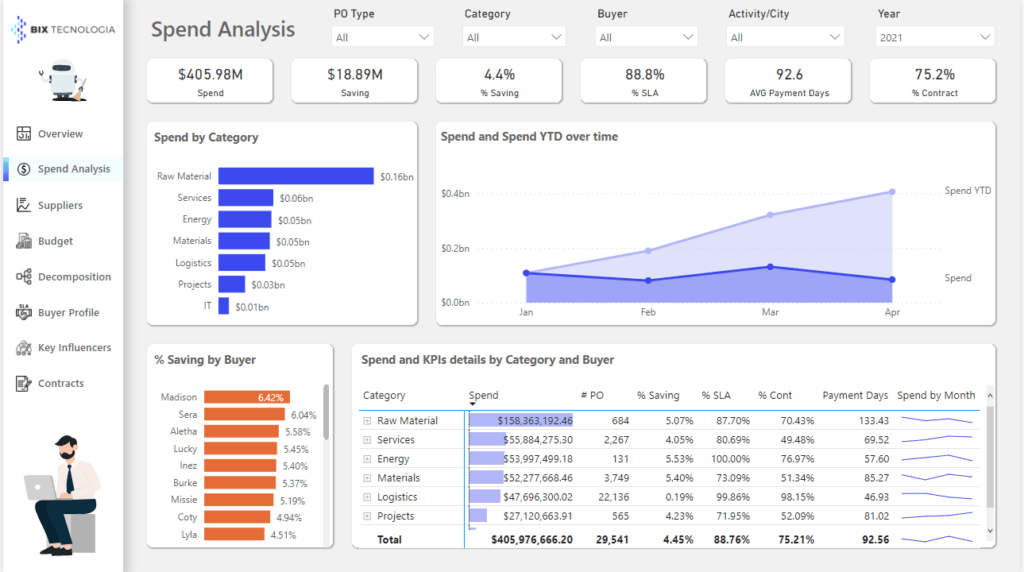Click the Spend Analysis dollar icon
The width and height of the screenshot is (1024, 572).
tap(23, 169)
